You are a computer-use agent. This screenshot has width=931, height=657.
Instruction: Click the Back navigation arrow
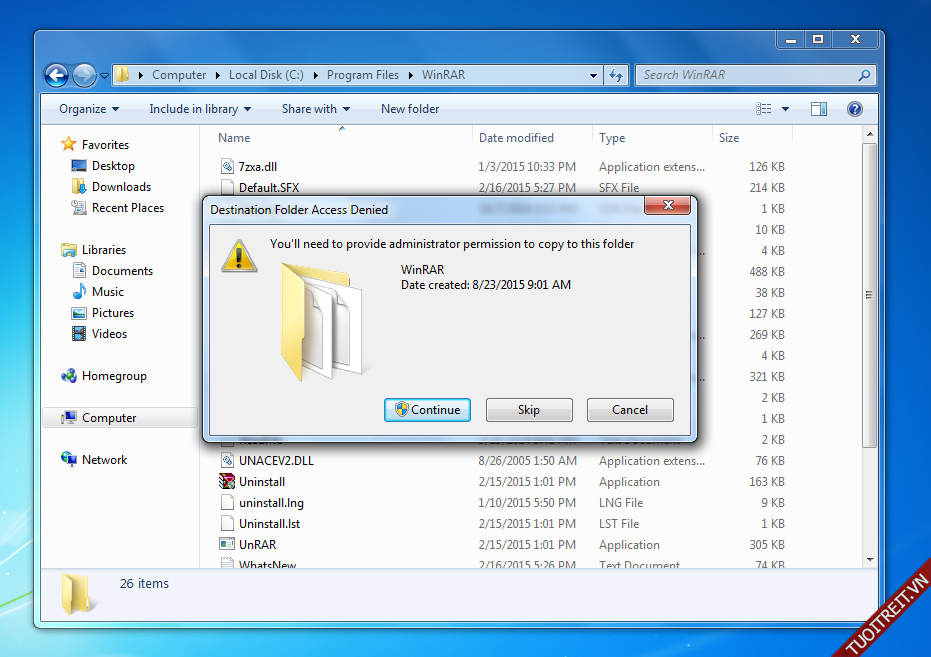[x=56, y=75]
